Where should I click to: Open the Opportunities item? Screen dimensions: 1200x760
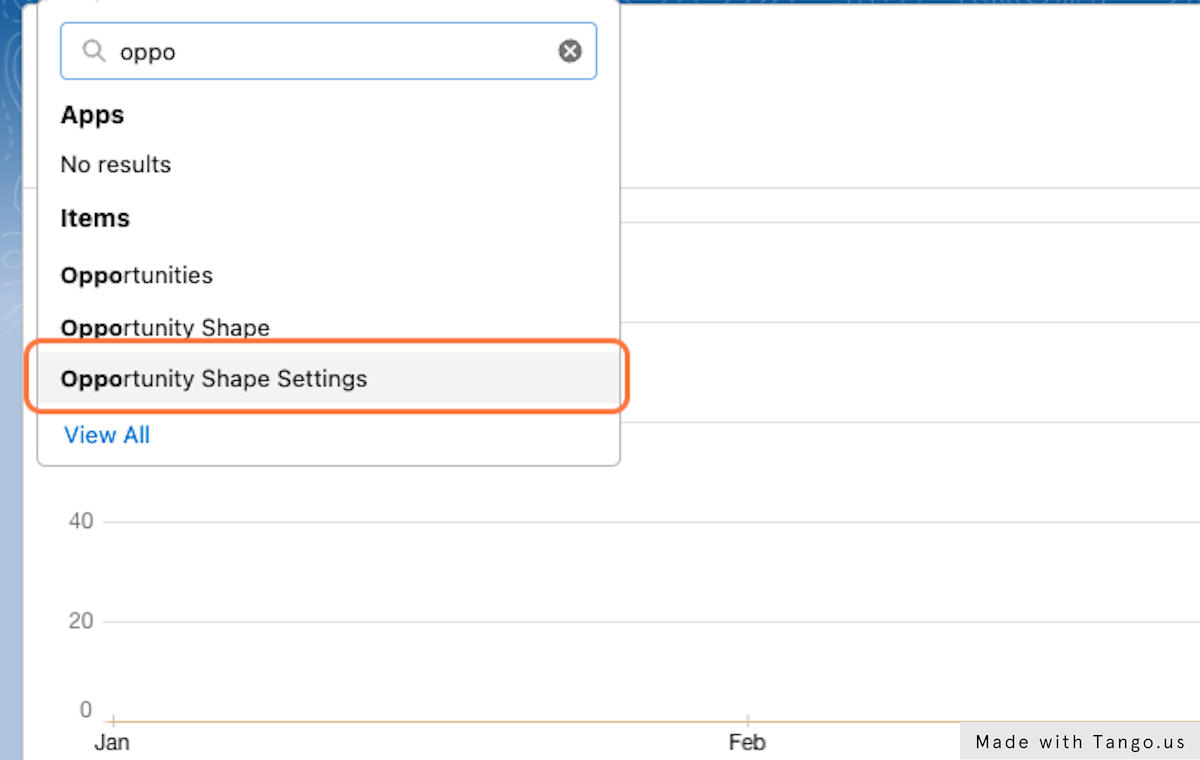(137, 275)
